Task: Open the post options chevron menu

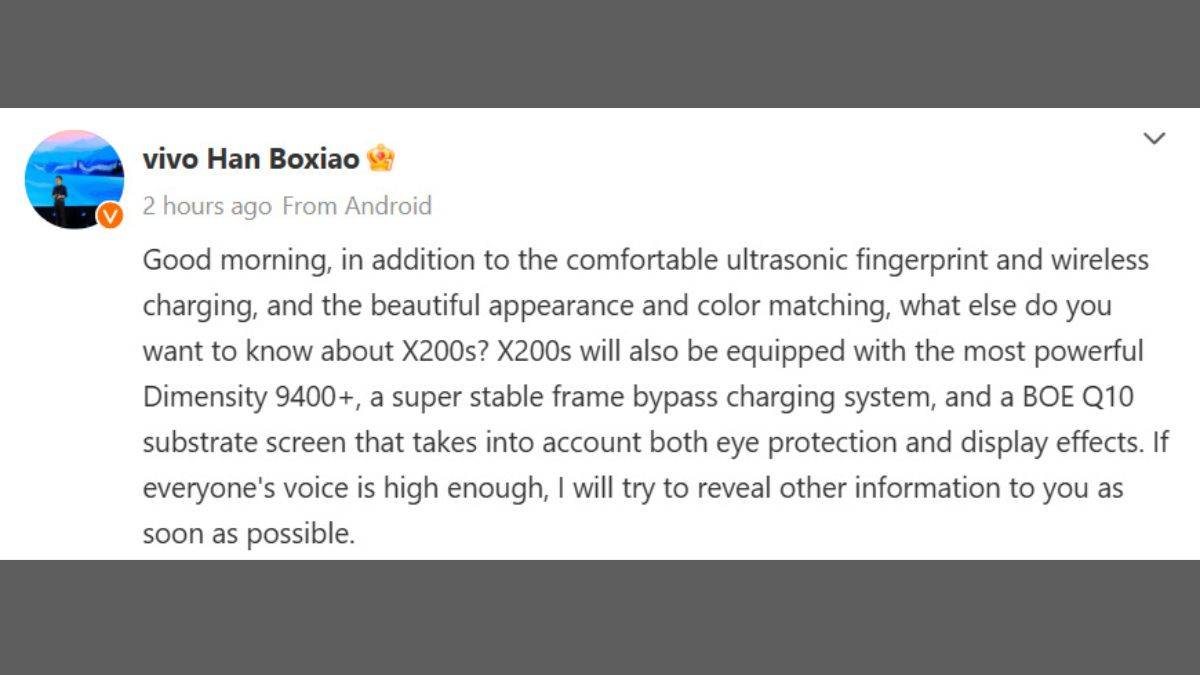Action: point(1154,138)
